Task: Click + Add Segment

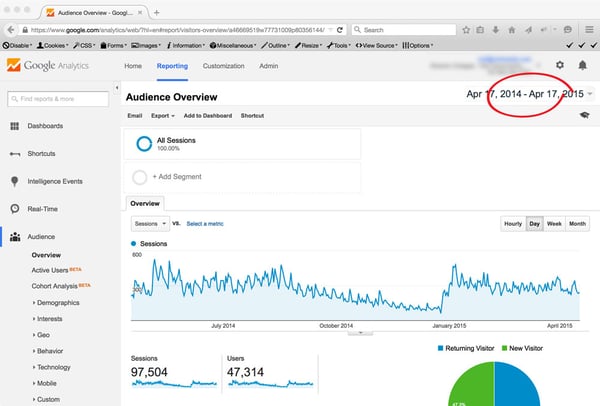Action: coord(177,177)
